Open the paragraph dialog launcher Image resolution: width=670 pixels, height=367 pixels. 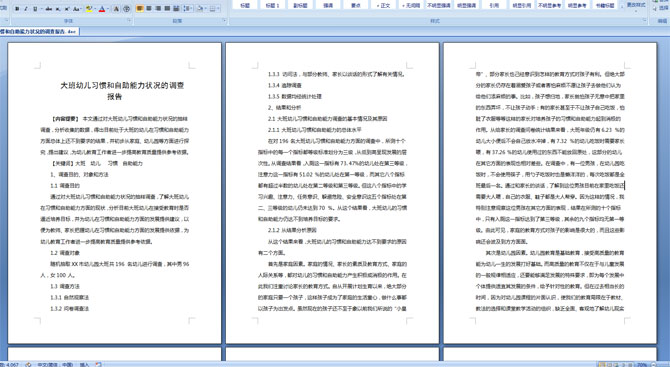225,20
